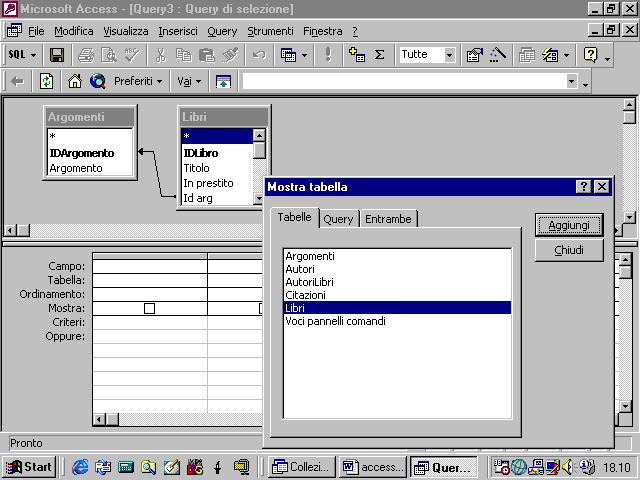Click the Chiudi button
Screen dimensions: 640x480
[569, 250]
